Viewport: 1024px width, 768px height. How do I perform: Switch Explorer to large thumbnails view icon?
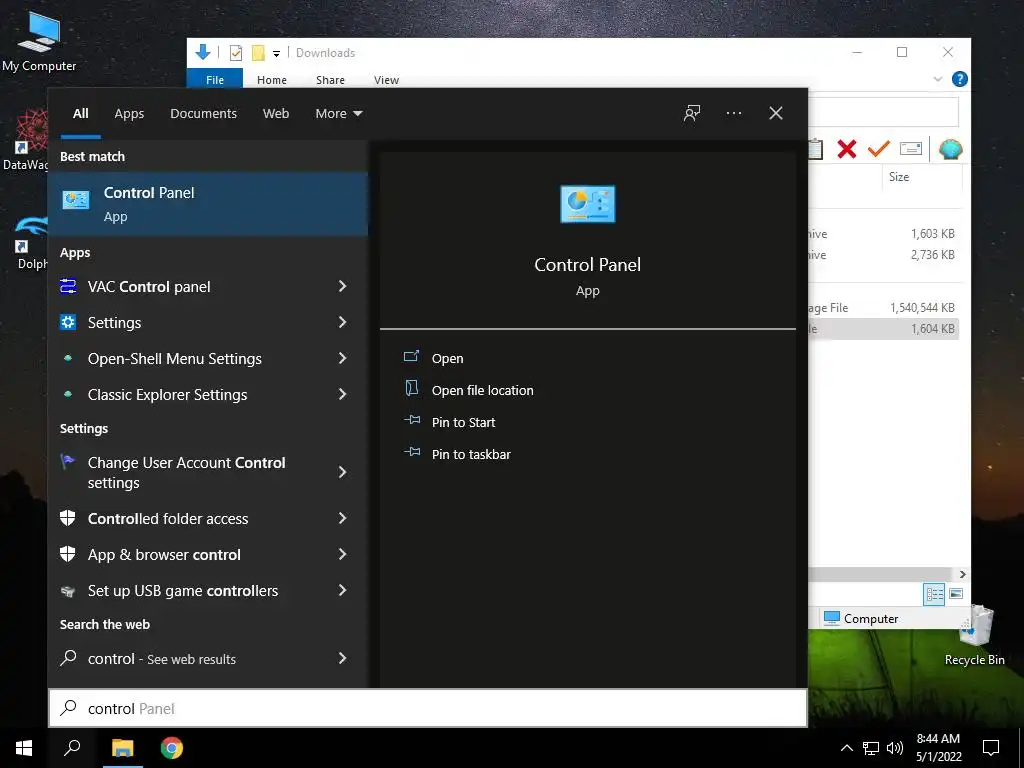point(956,594)
